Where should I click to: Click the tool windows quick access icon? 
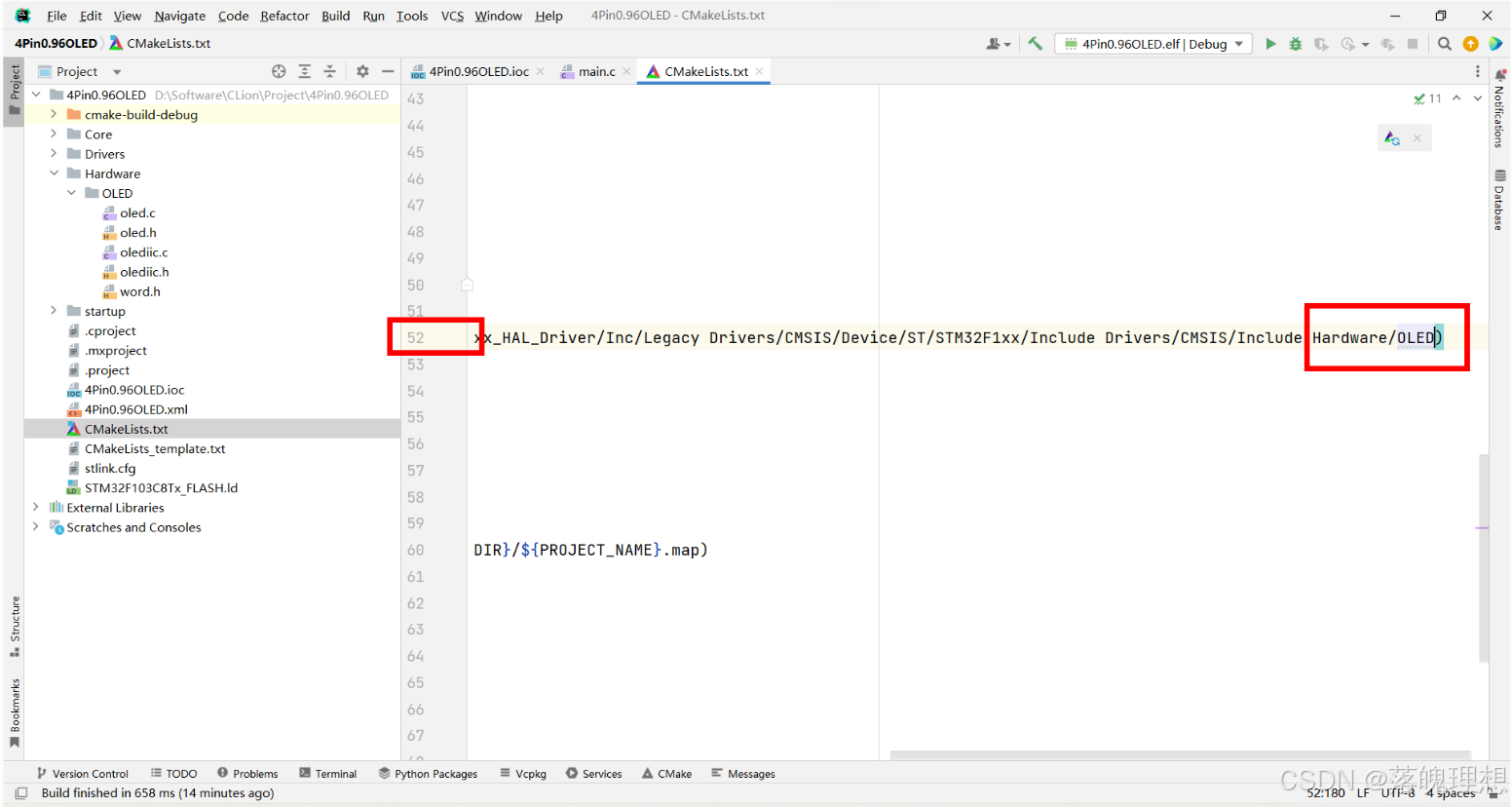20,793
